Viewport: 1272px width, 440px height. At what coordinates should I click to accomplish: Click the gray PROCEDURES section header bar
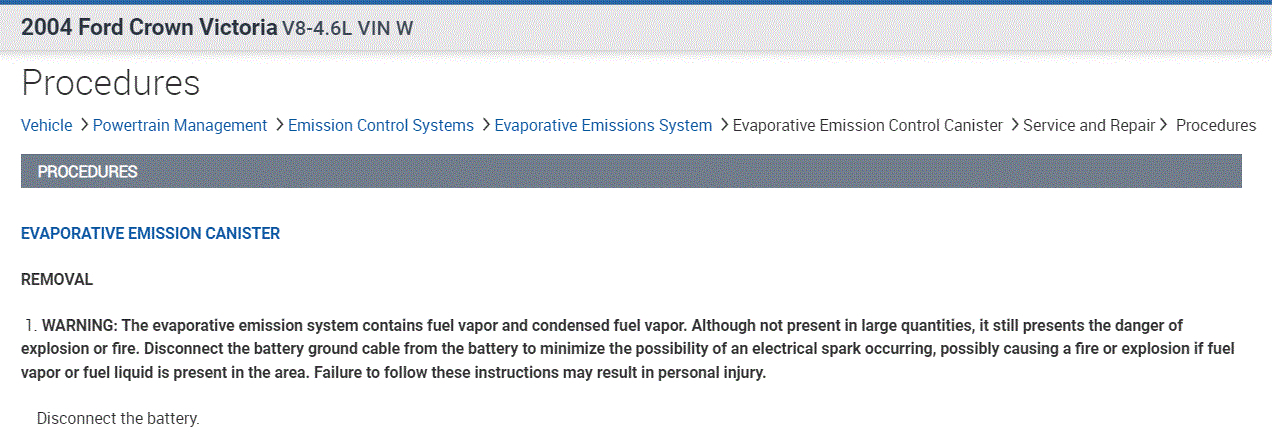tap(631, 171)
